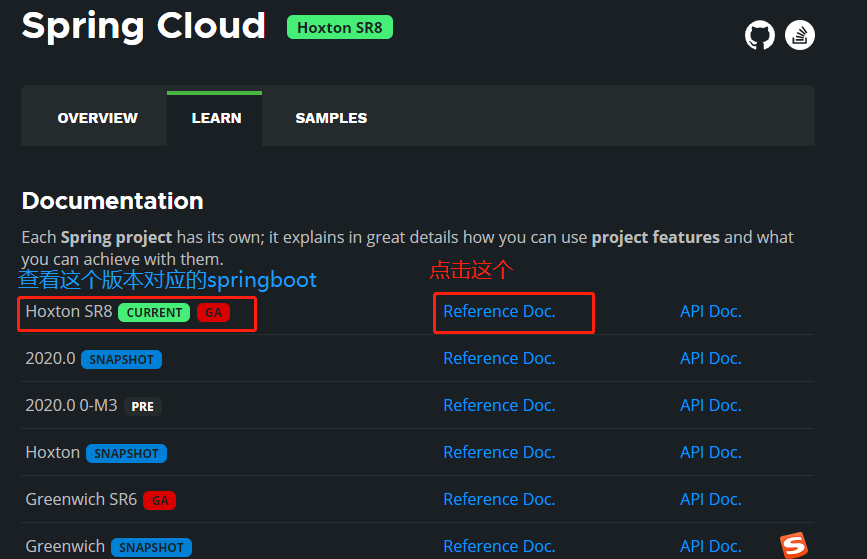Screen dimensions: 867x559
Task: Click the GA badge on Greenwich SR6
Action: (160, 500)
